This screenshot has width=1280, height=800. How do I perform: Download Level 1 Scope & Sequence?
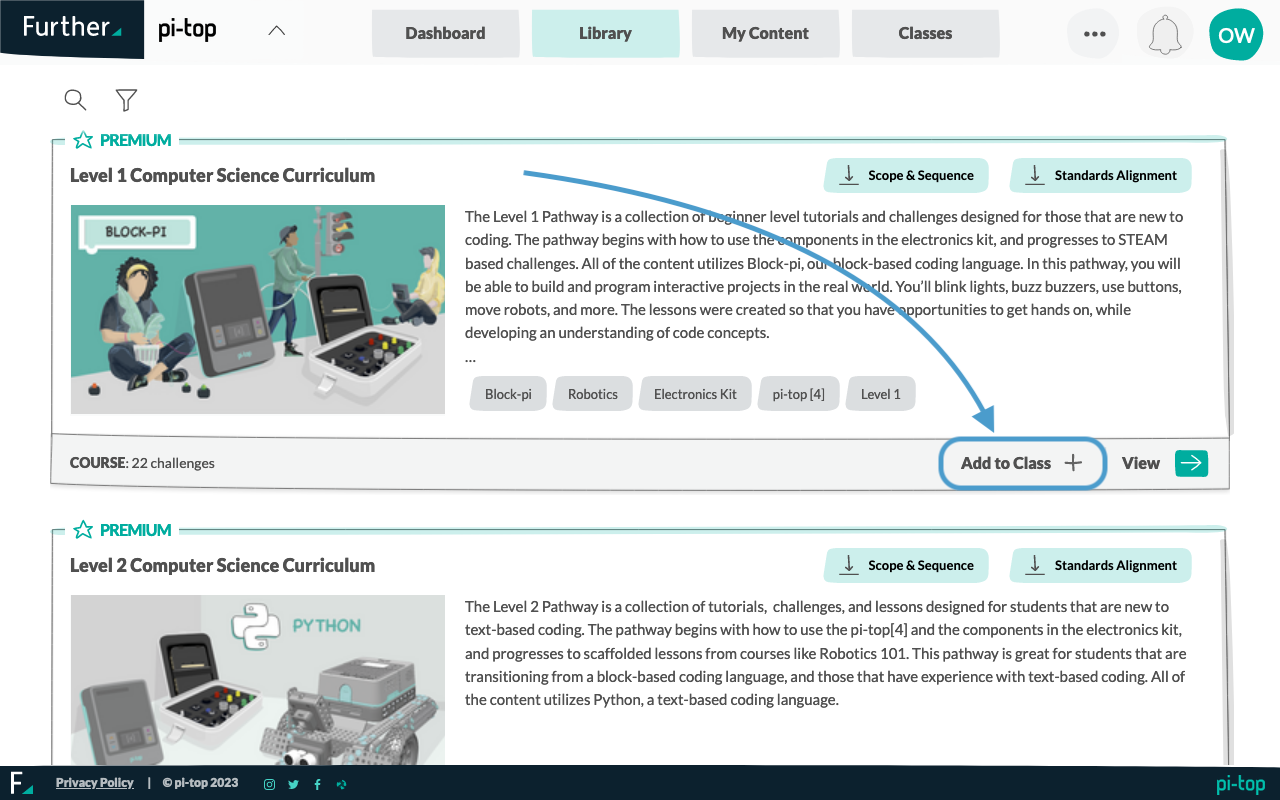point(906,175)
